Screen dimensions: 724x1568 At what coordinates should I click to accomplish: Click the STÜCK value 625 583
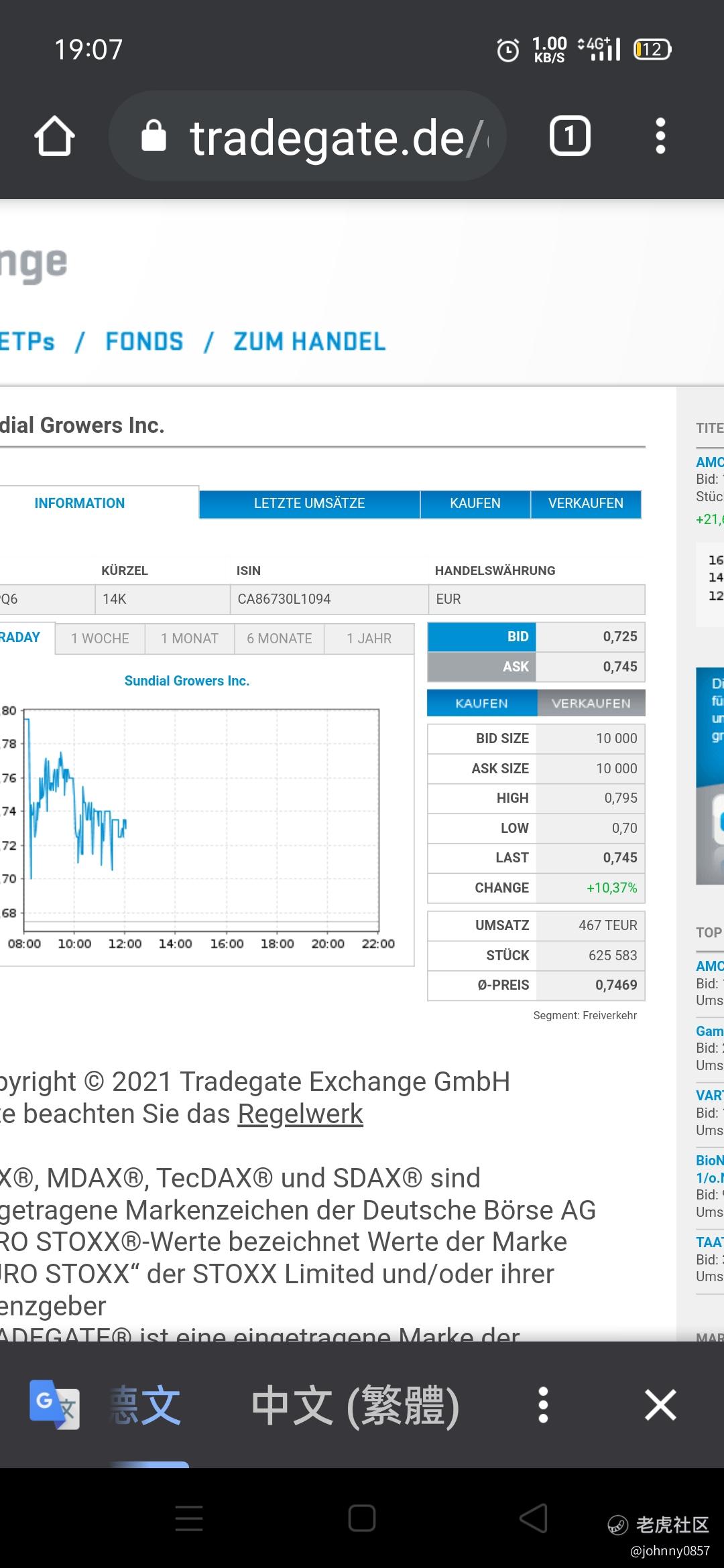(x=613, y=956)
